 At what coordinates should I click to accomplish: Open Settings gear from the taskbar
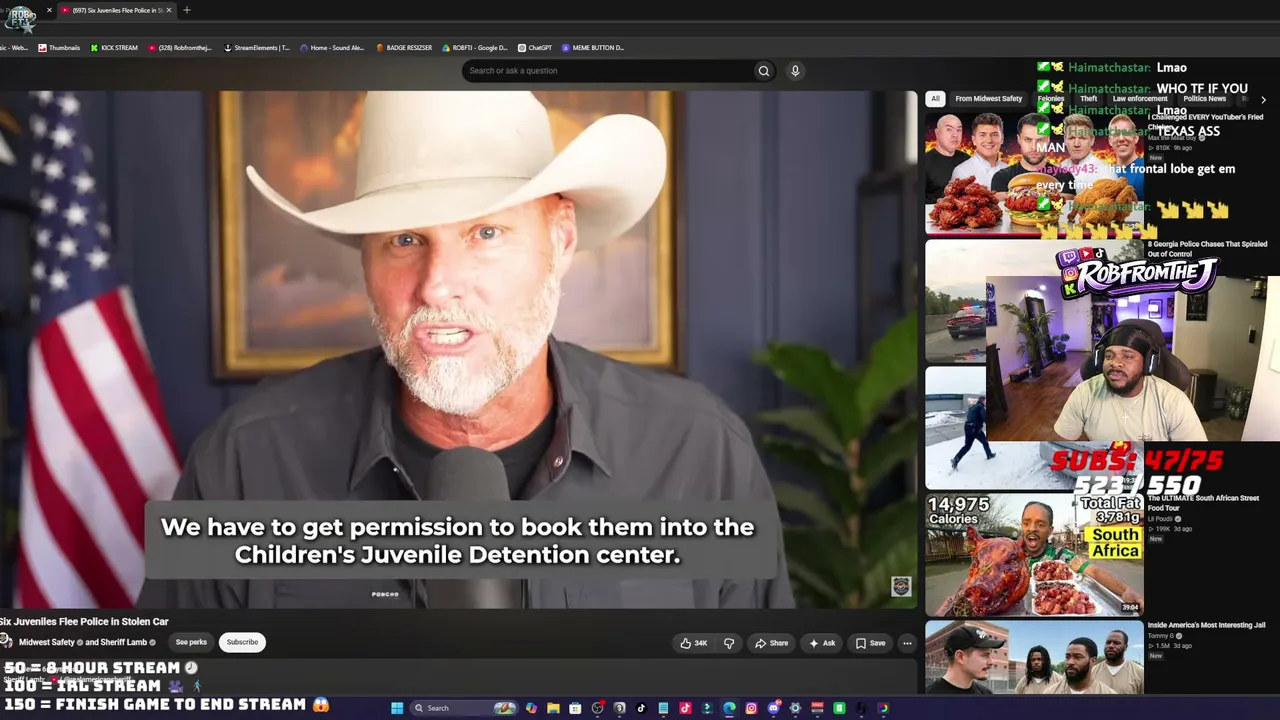pos(795,708)
